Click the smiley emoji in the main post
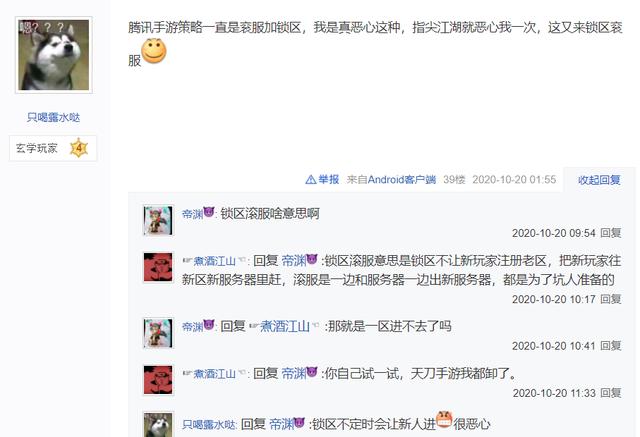The width and height of the screenshot is (640, 437). (154, 51)
